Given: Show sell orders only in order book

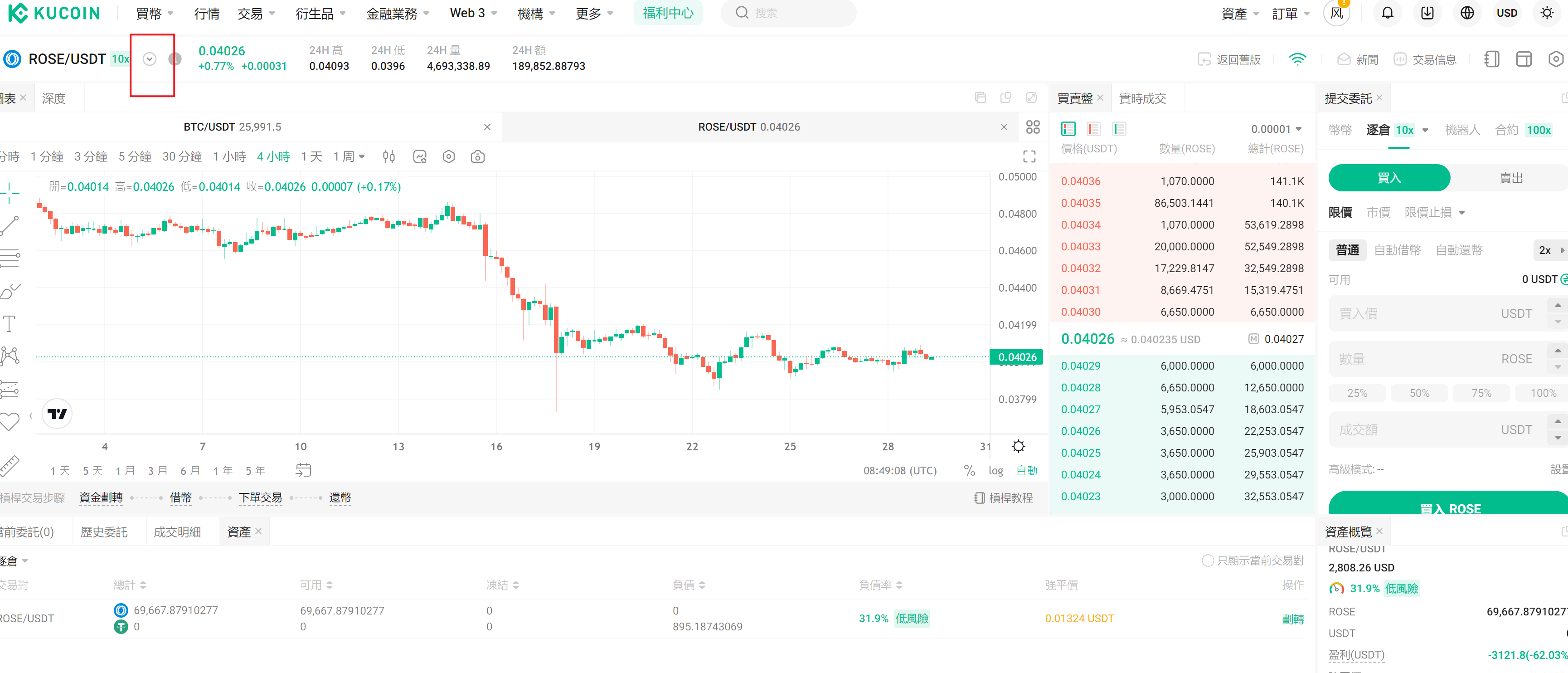Looking at the screenshot, I should (1094, 128).
